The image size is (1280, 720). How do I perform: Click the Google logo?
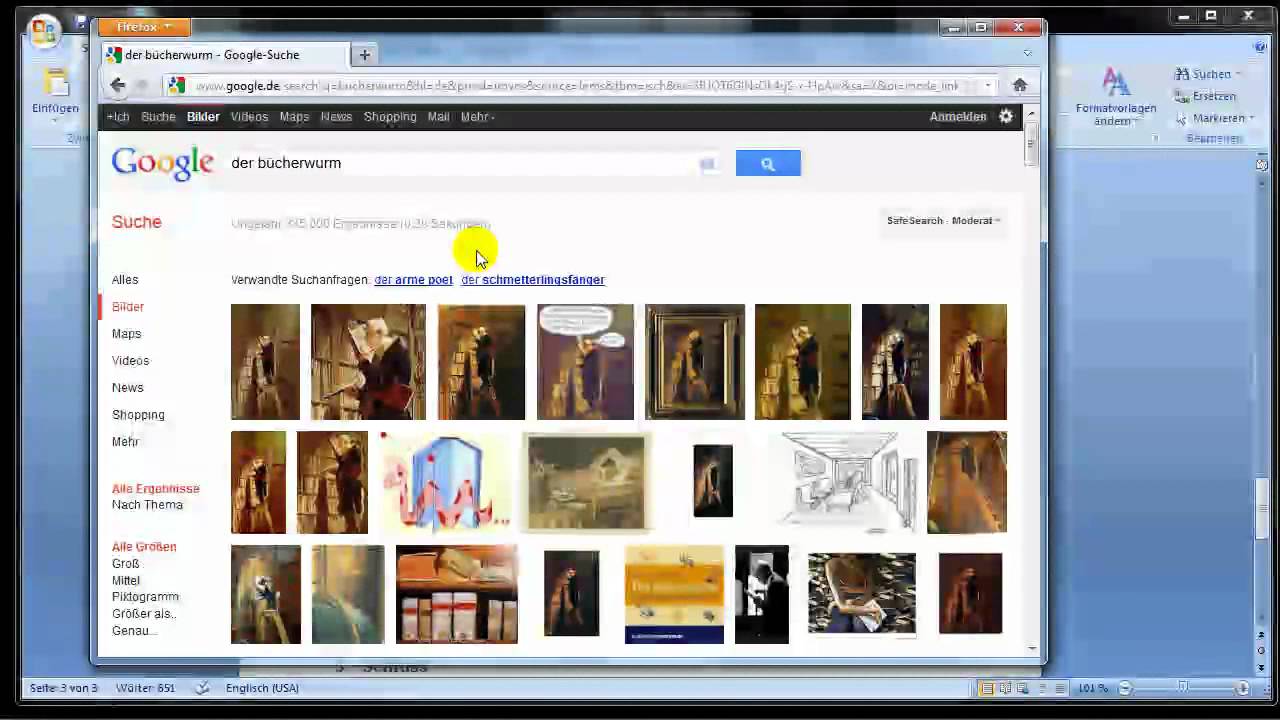(162, 163)
